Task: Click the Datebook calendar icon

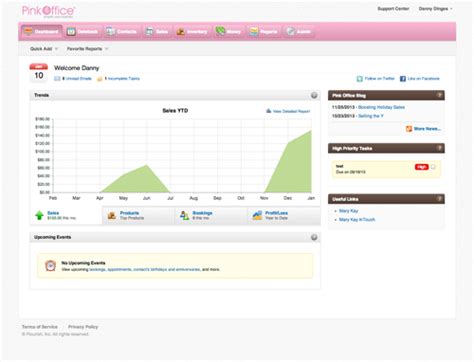Action: [71, 32]
